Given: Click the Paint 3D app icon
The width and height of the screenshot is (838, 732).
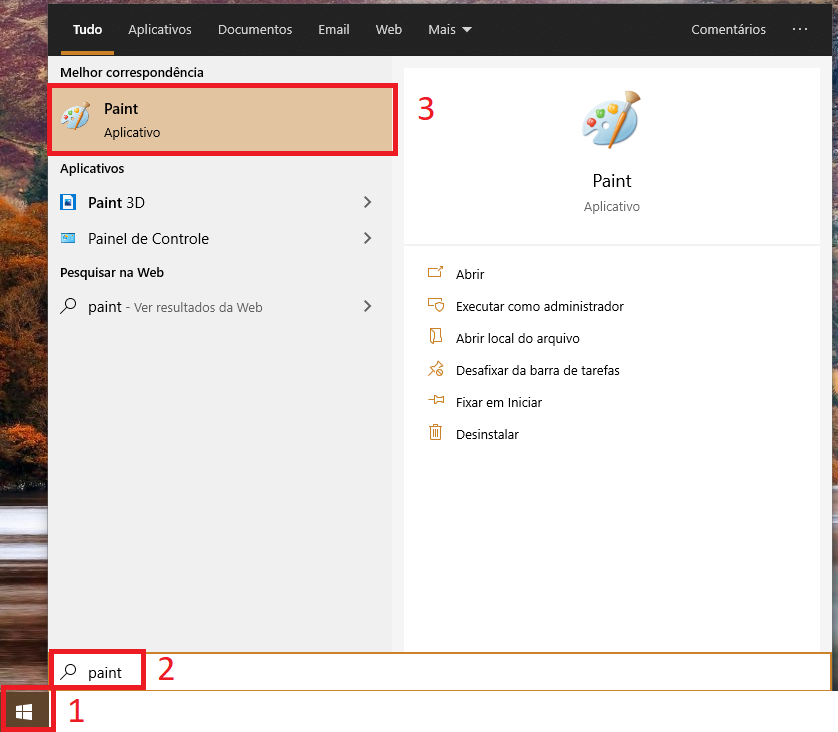Looking at the screenshot, I should [68, 202].
